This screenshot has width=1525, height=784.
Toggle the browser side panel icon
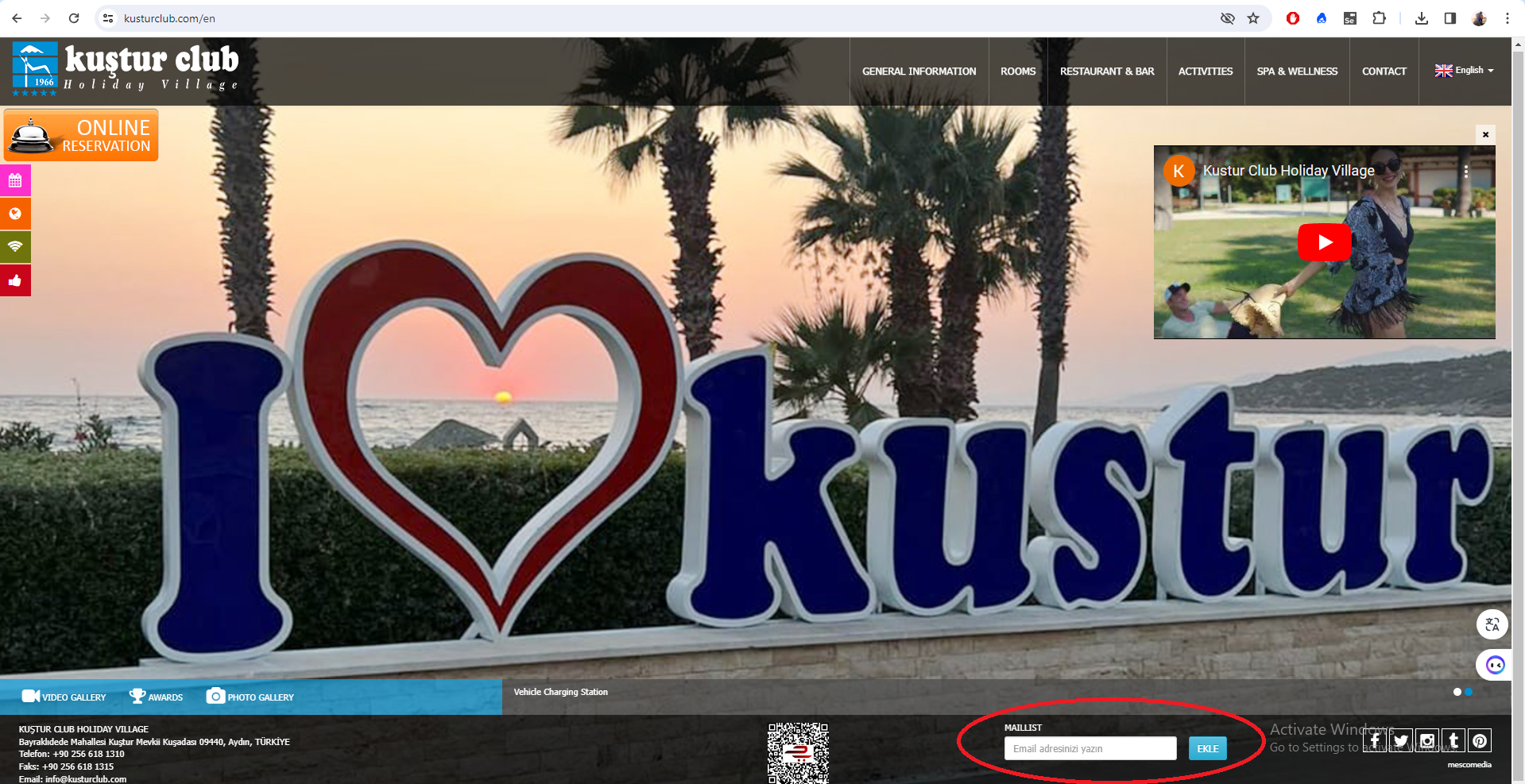[1450, 18]
